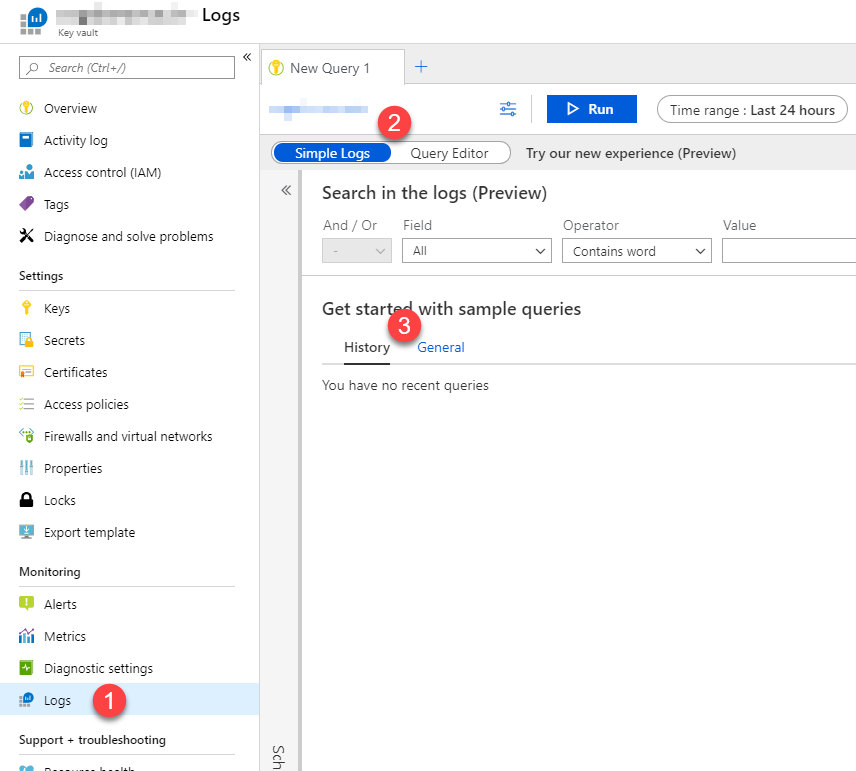Screen dimensions: 856x771
Task: Expand the Field dropdown set to All
Action: [476, 251]
